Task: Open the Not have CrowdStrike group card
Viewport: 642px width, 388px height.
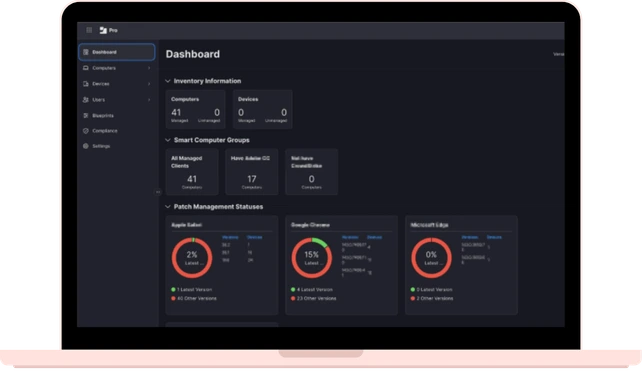Action: pyautogui.click(x=312, y=172)
